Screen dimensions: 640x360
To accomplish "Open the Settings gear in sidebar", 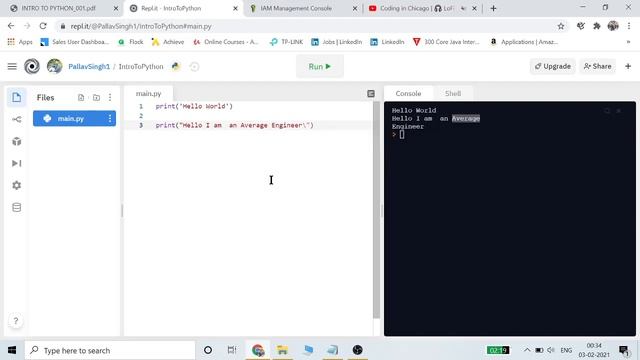I will click(17, 185).
